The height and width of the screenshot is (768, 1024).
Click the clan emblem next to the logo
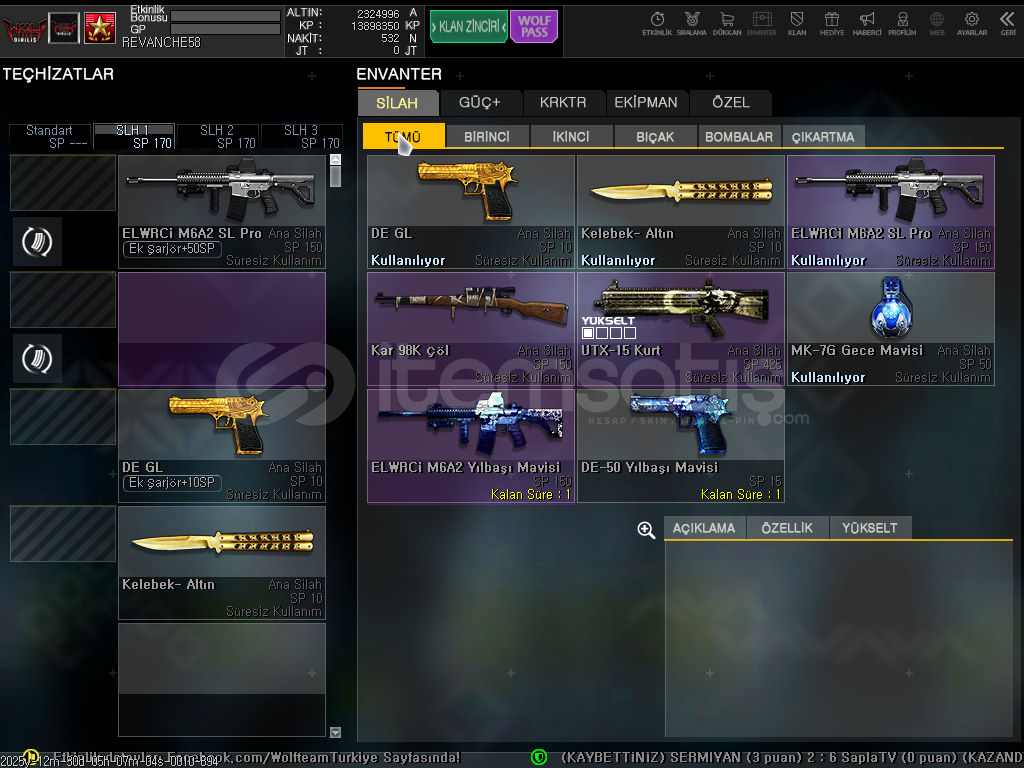(x=64, y=28)
